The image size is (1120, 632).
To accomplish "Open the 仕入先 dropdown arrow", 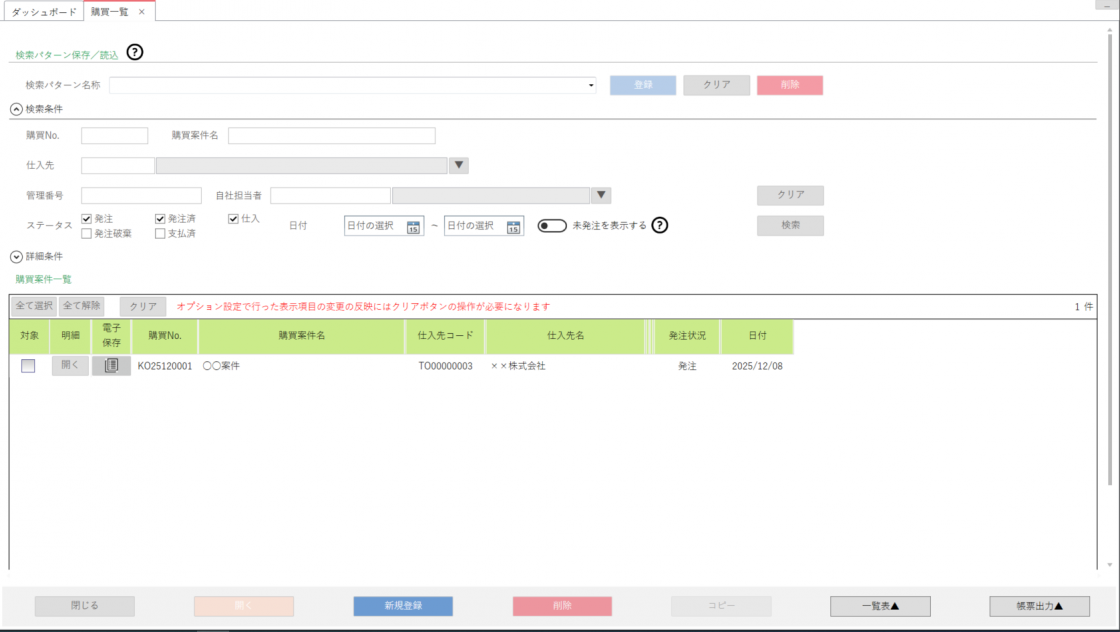I will point(459,166).
